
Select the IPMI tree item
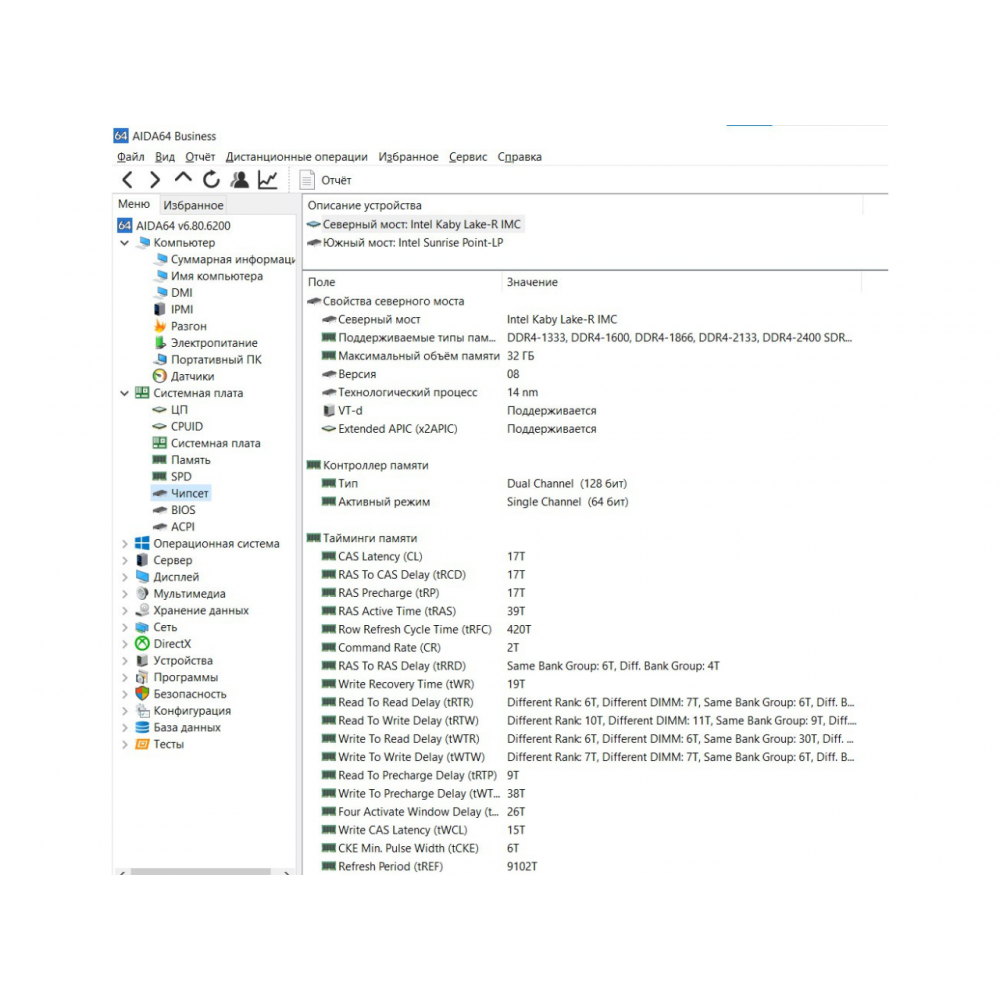tap(173, 309)
